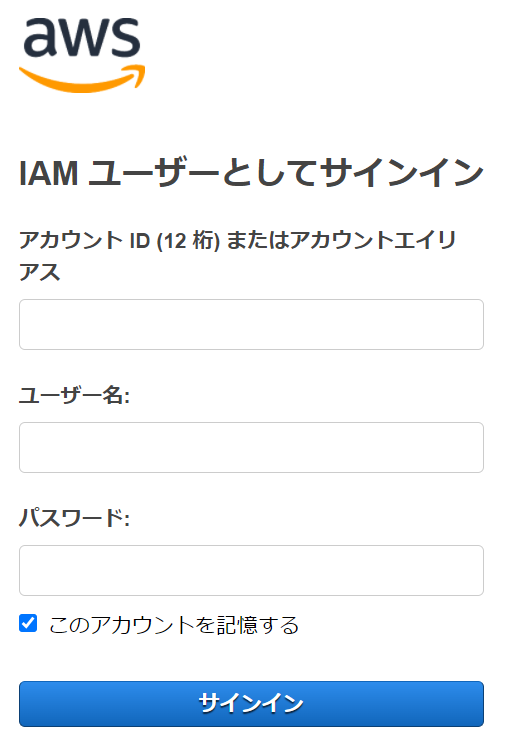Click the アカウント ID (12 桁) label
This screenshot has height=744, width=509.
point(119,241)
